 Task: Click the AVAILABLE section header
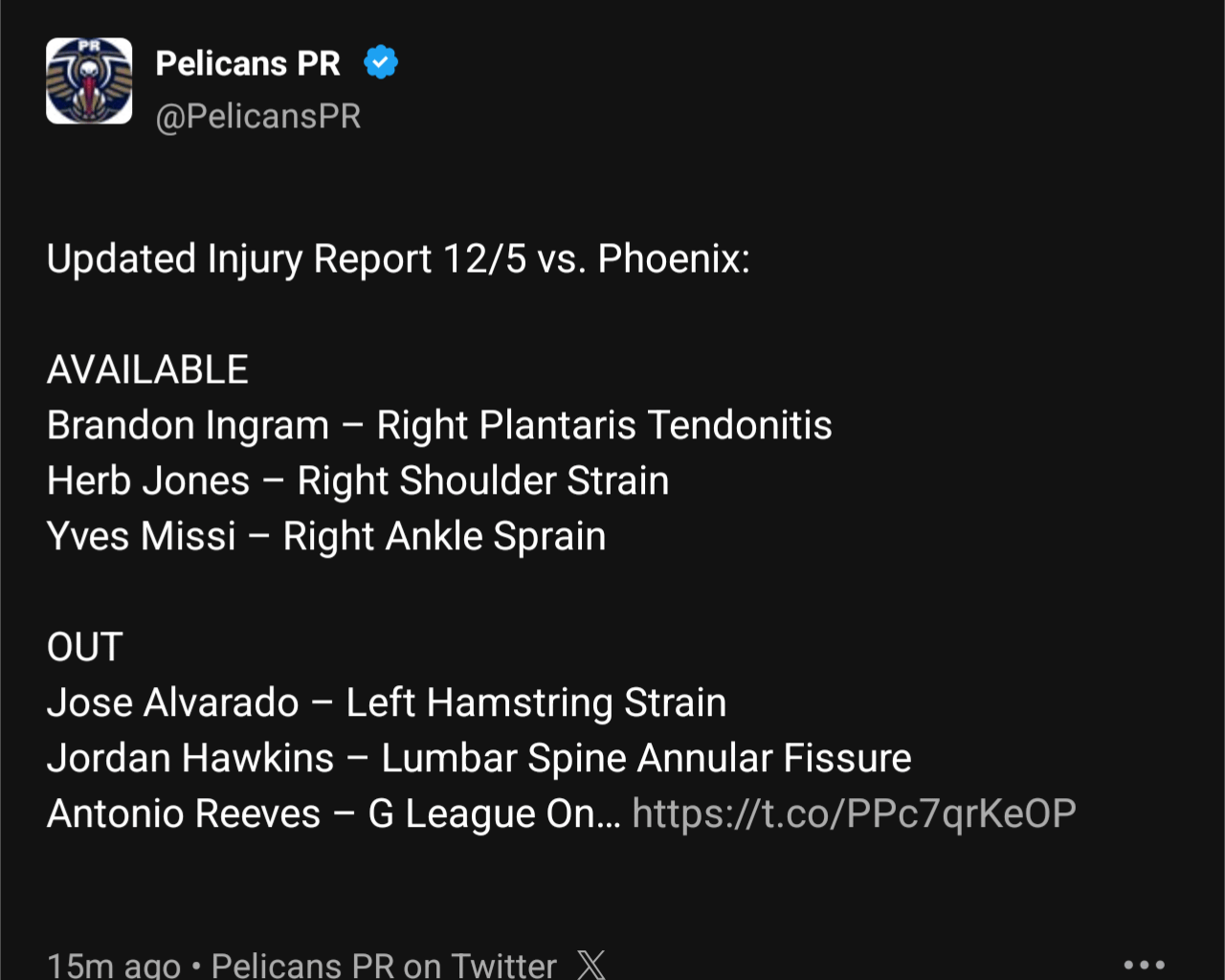(x=146, y=368)
